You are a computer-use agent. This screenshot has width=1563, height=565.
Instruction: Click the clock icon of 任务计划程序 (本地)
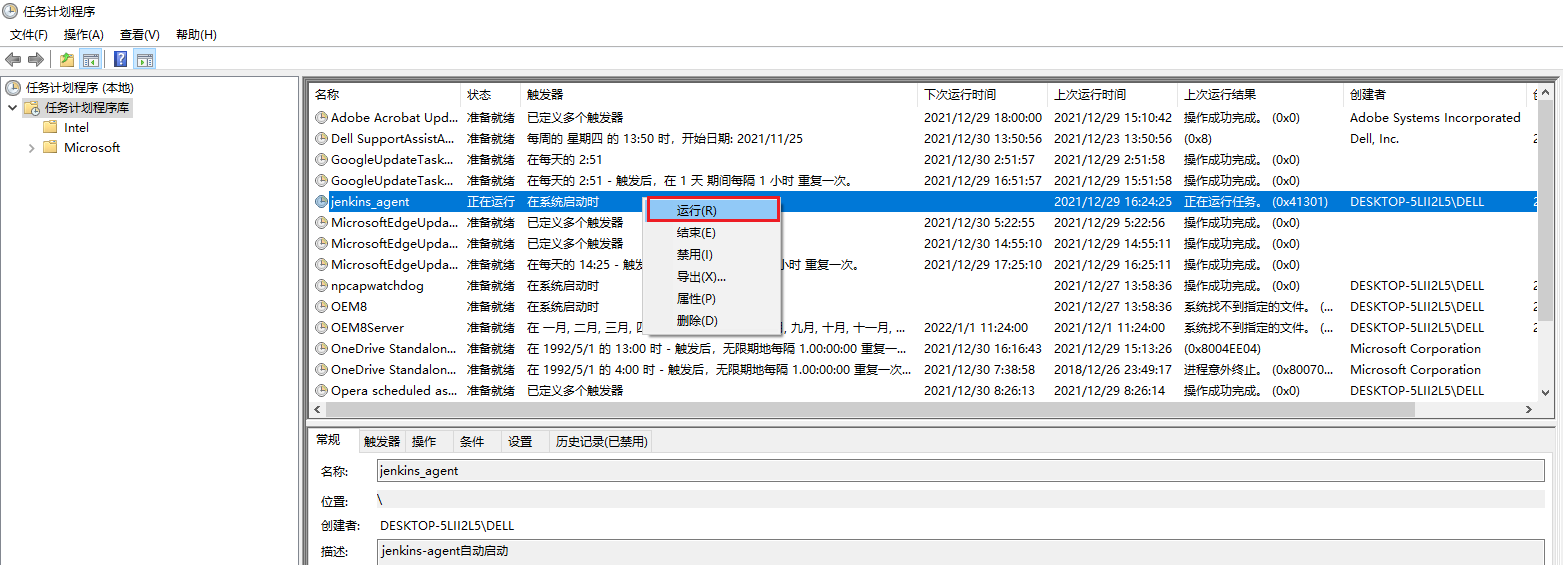(13, 87)
